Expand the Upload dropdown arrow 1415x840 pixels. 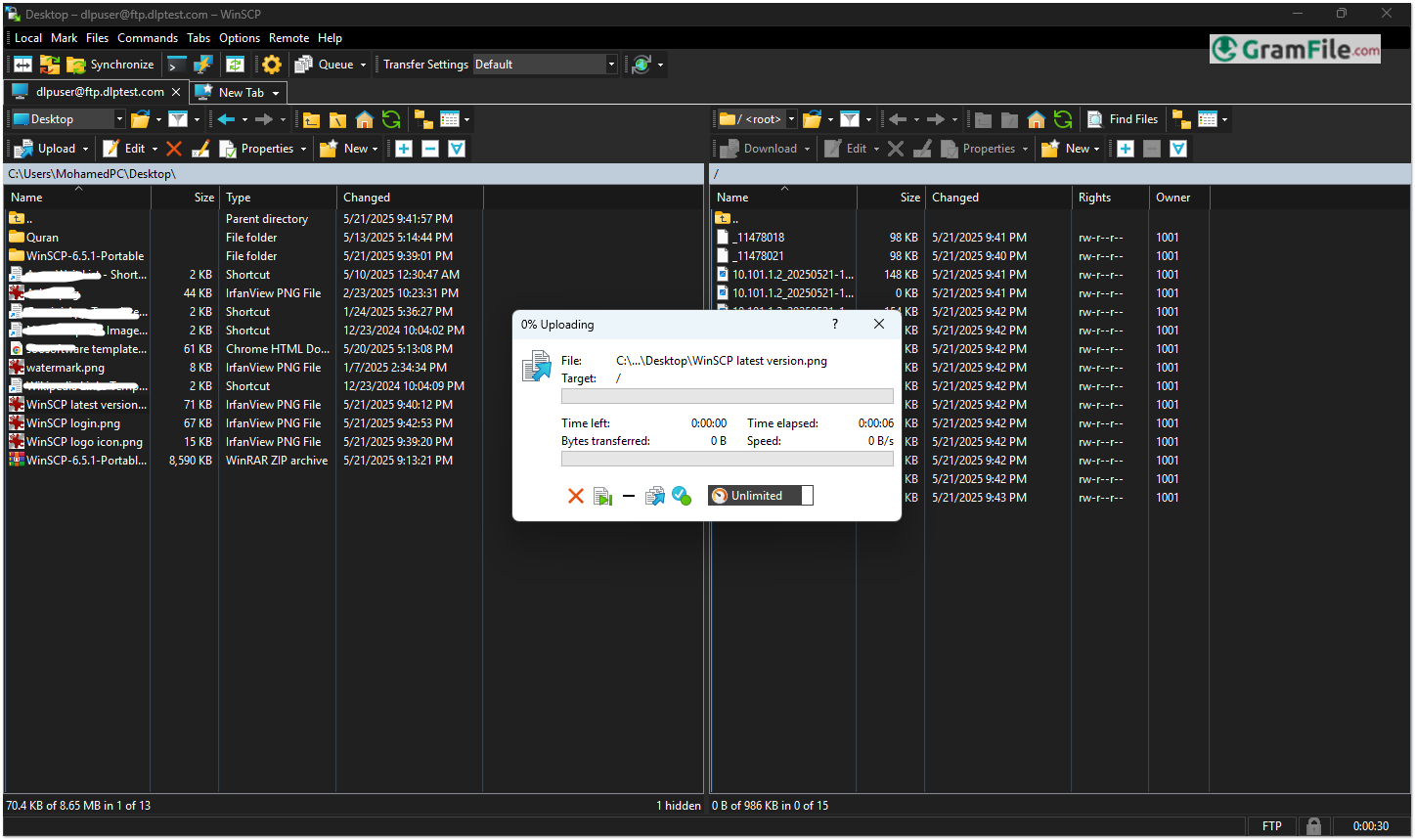click(85, 149)
